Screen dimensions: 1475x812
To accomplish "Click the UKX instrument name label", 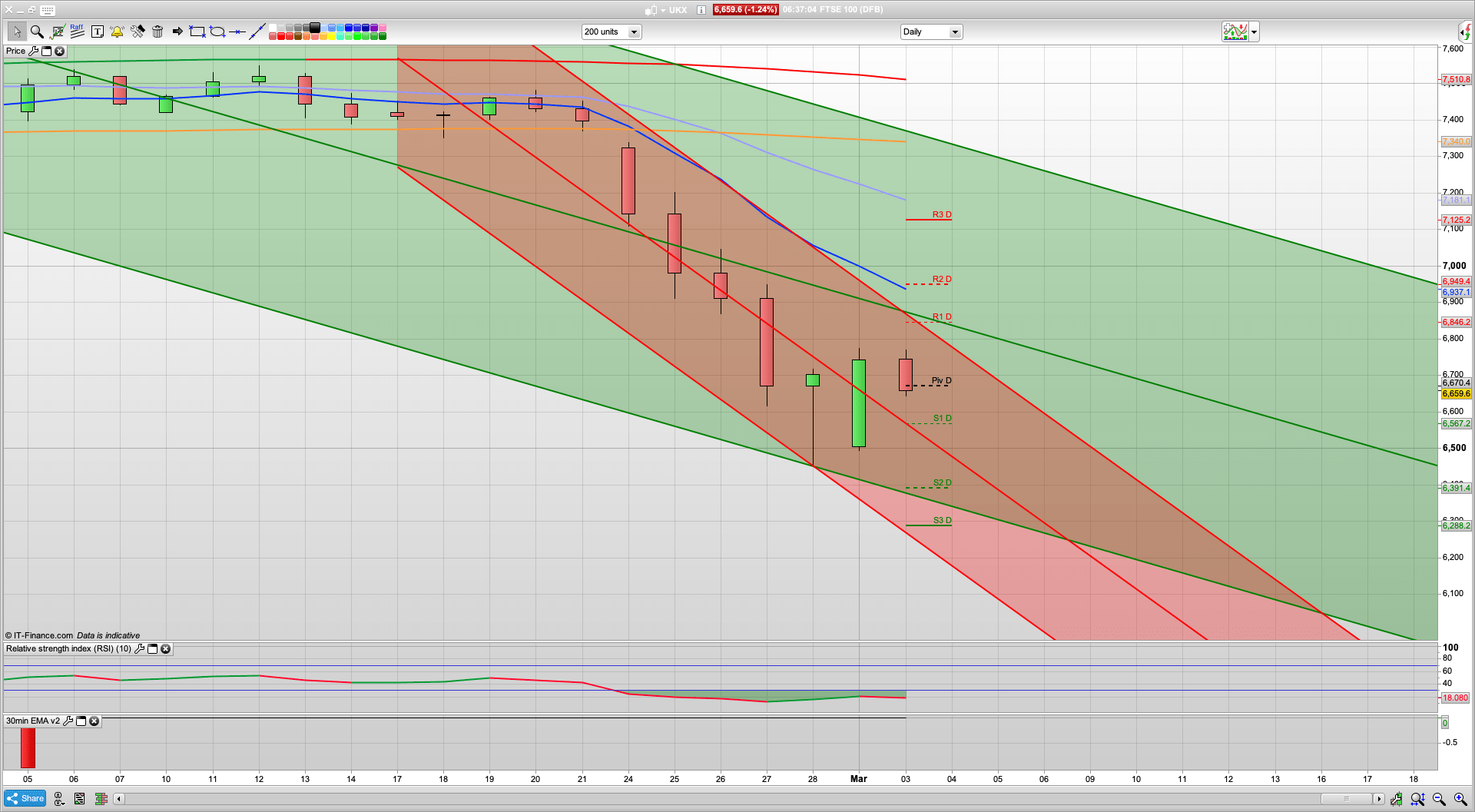I will [x=678, y=10].
